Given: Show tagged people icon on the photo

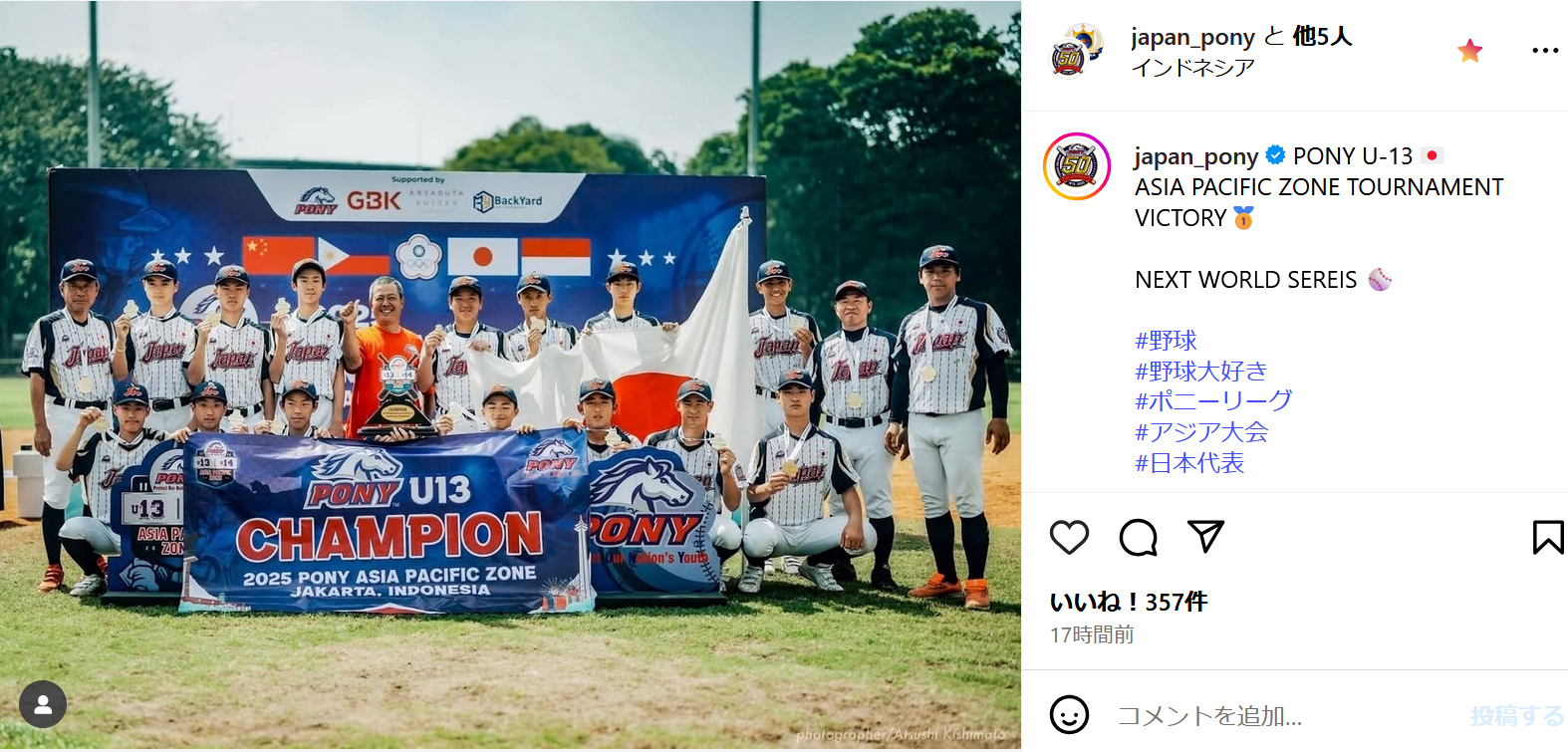Looking at the screenshot, I should (x=43, y=704).
